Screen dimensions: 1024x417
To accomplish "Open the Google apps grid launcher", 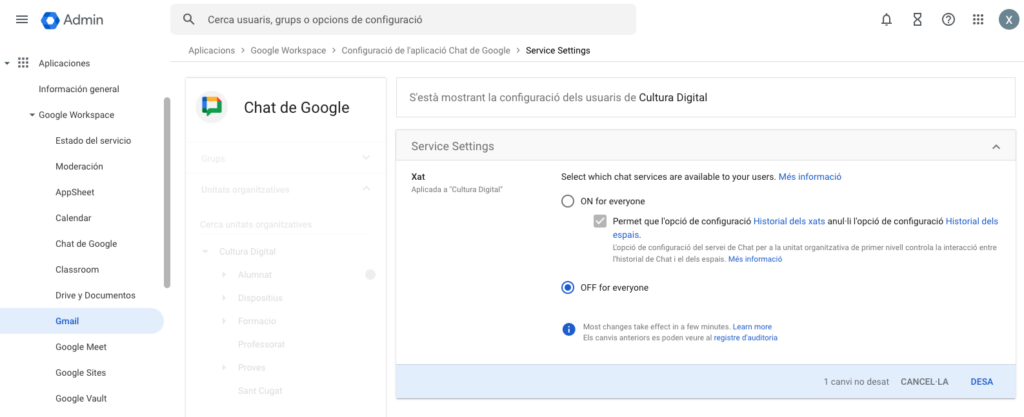I will (978, 20).
